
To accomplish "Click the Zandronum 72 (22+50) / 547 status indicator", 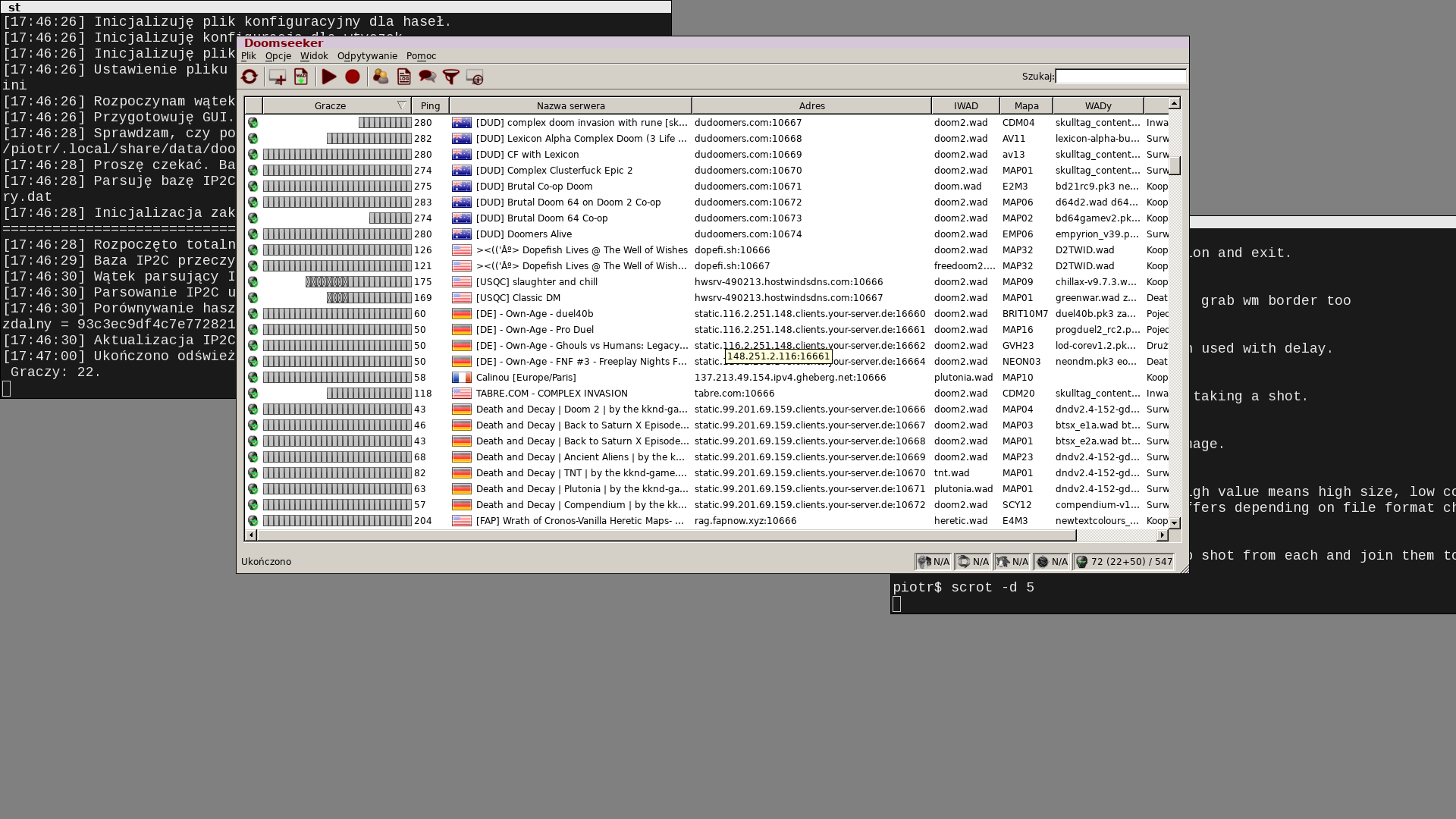I will (x=1124, y=562).
